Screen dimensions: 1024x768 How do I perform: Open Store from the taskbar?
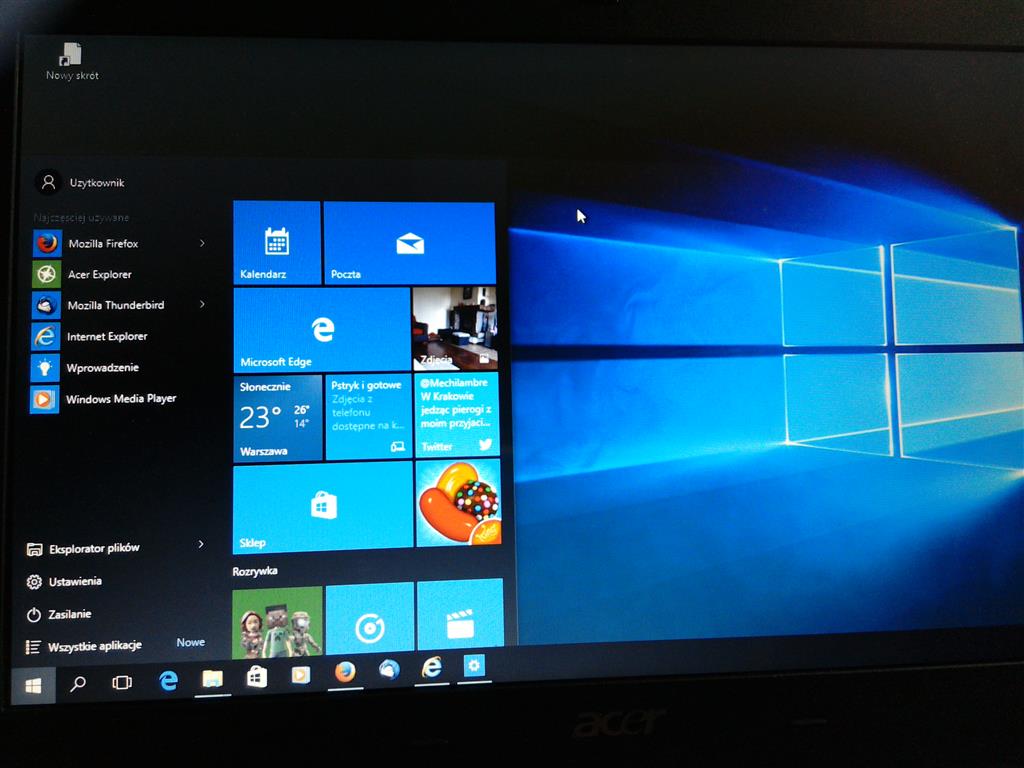(x=257, y=677)
